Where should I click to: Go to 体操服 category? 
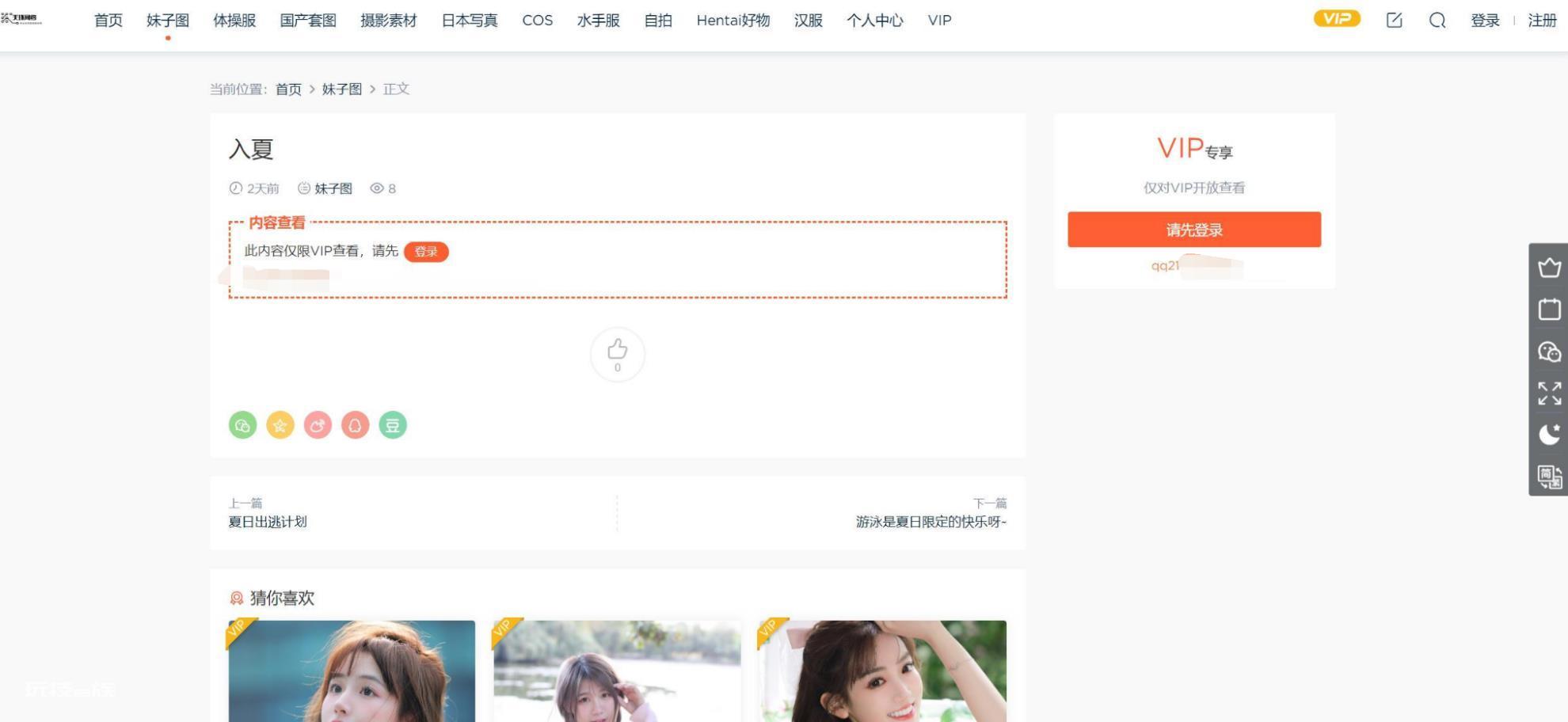234,21
